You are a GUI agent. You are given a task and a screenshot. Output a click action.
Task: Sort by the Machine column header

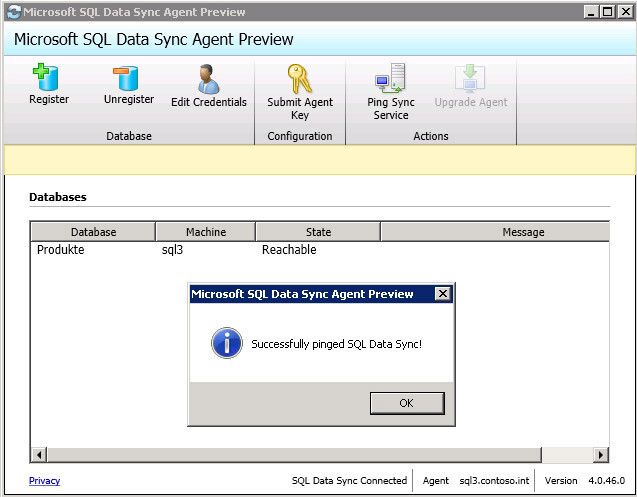[x=206, y=232]
